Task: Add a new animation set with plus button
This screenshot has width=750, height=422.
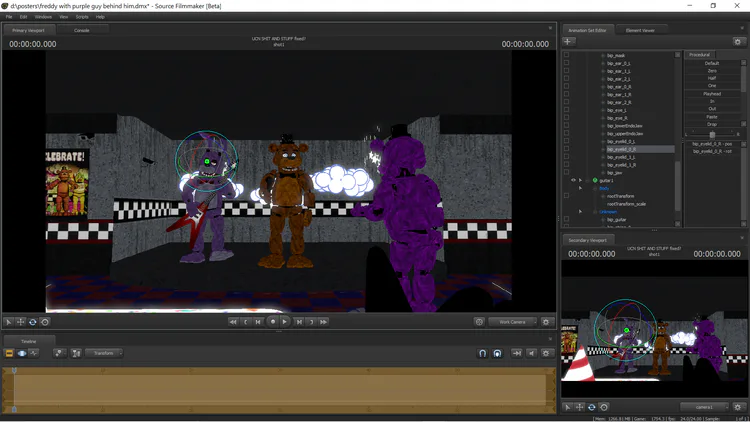Action: [x=568, y=42]
